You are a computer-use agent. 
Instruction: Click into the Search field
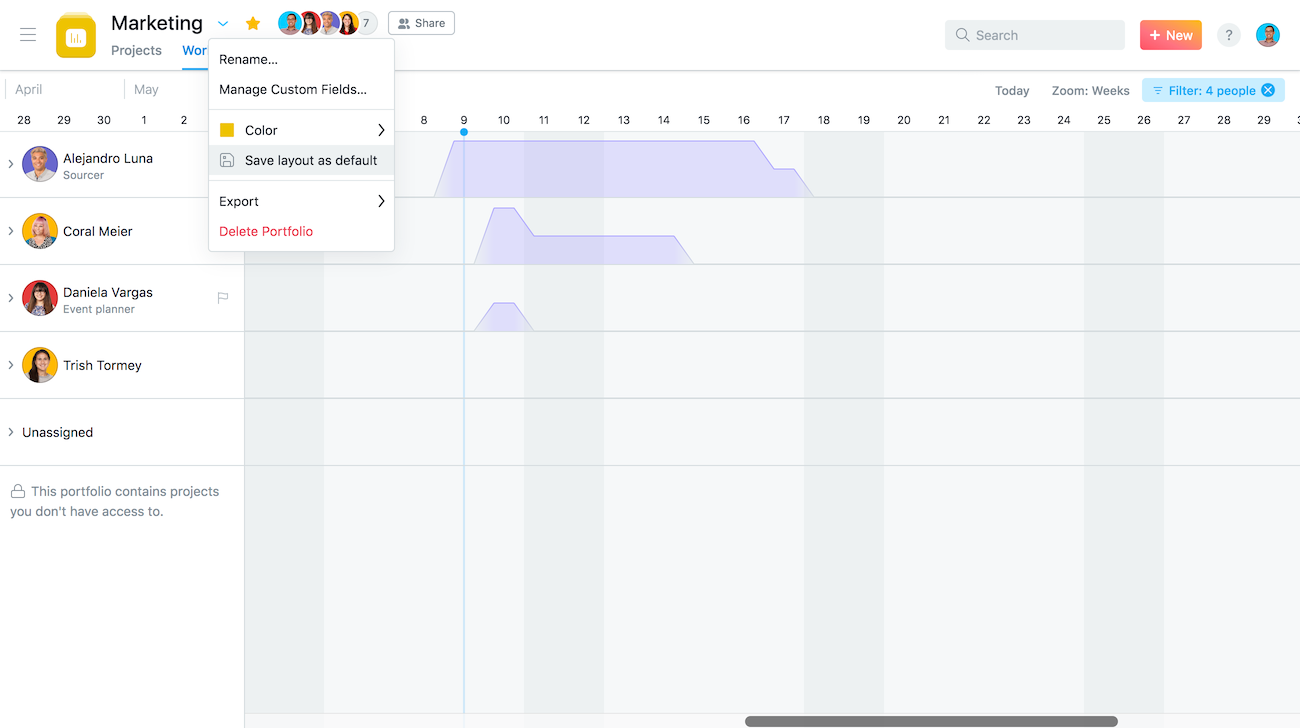coord(1035,35)
